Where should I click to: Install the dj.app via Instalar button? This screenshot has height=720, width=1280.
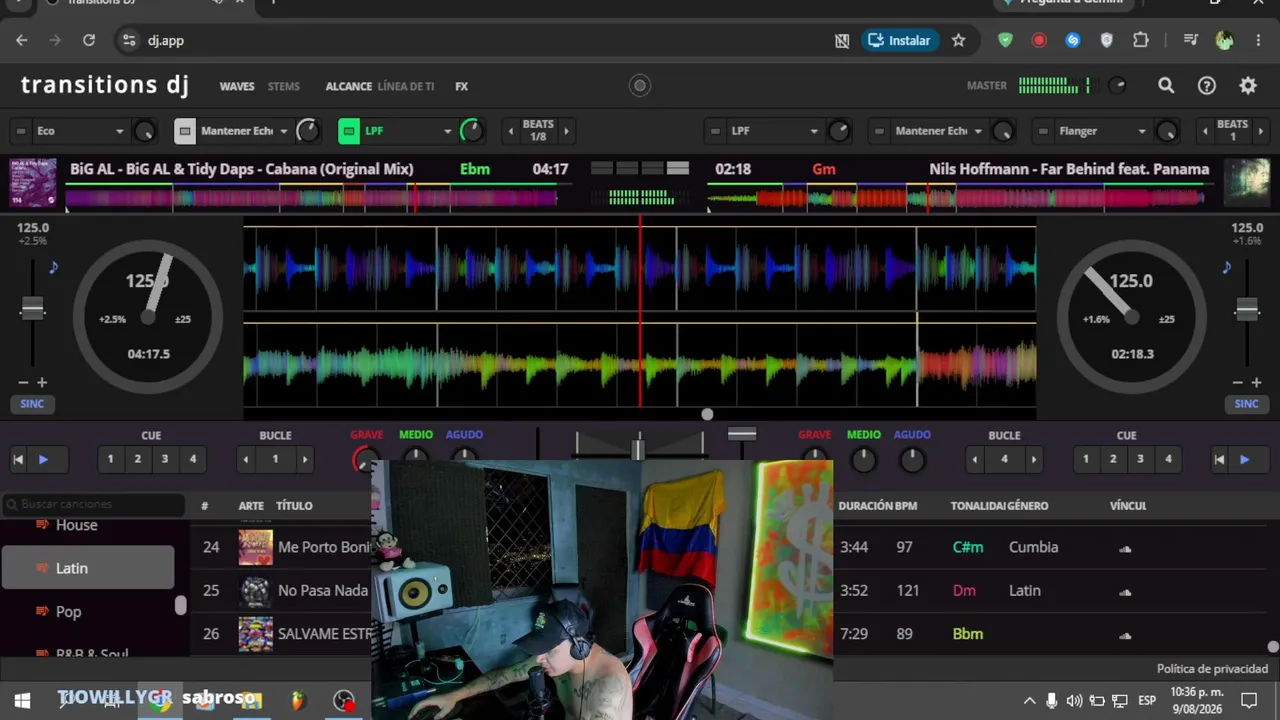[x=900, y=40]
